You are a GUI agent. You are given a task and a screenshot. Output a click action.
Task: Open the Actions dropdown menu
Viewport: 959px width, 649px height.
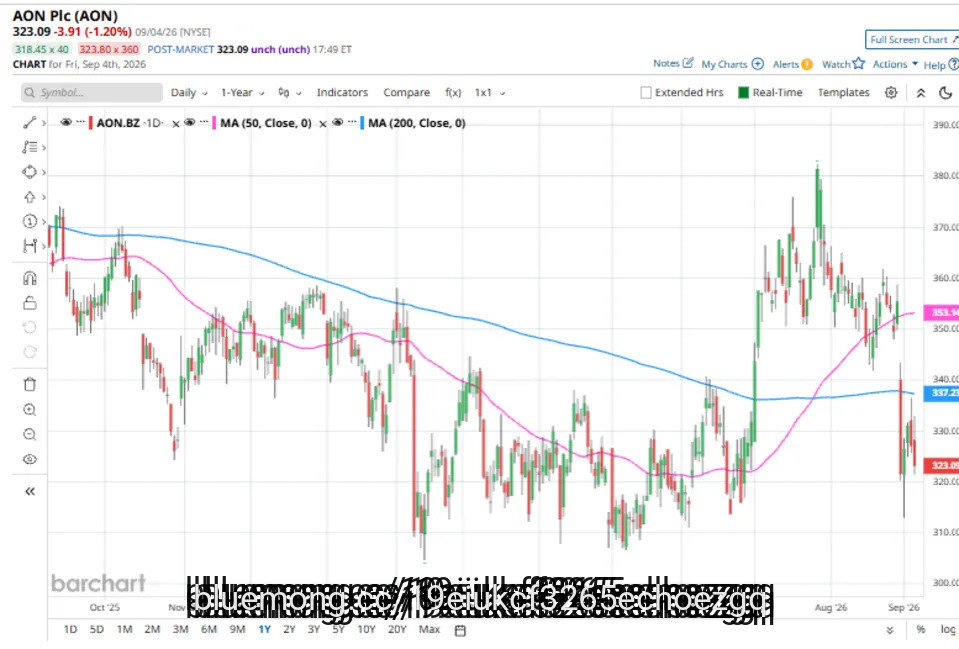(895, 64)
